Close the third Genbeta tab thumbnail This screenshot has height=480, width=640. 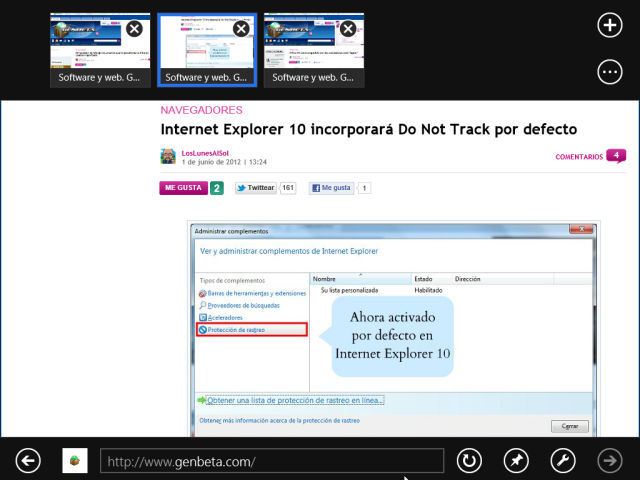(348, 29)
